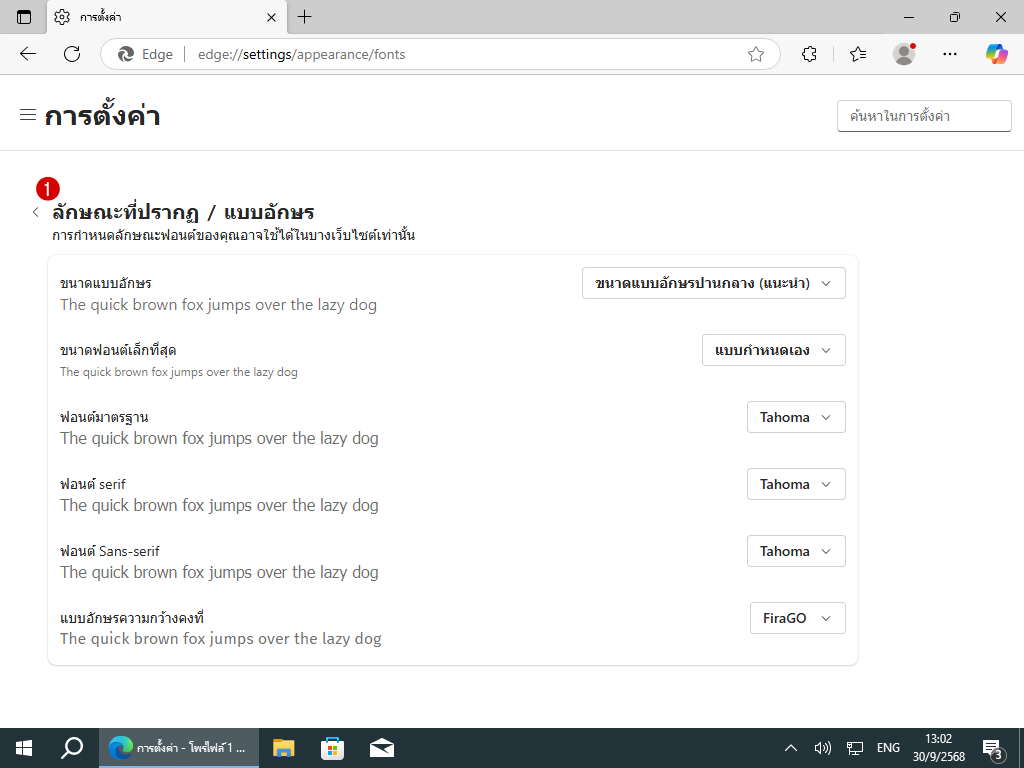The width and height of the screenshot is (1024, 768).
Task: Go back using the chevron beside ลักษณะที่ปรากฏ
Action: tap(36, 212)
